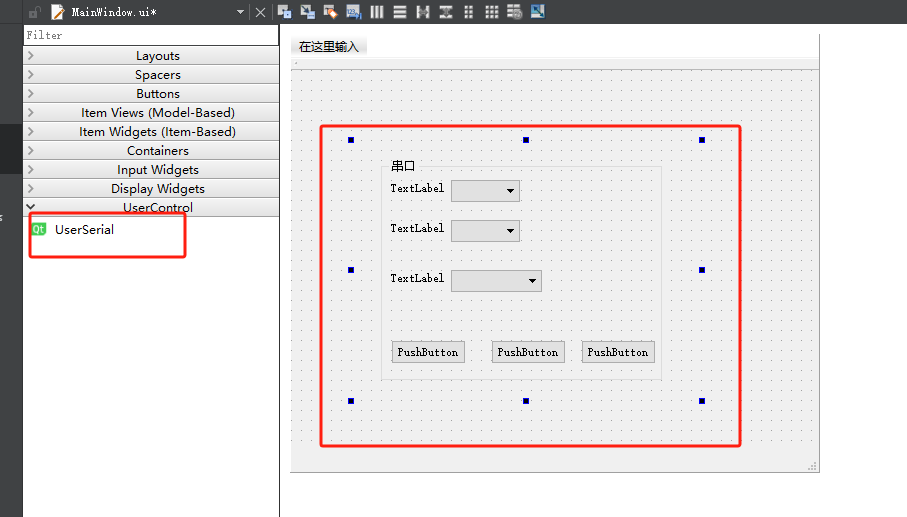Select the UserSerial custom widget
Screen dimensions: 907x517
(84, 230)
